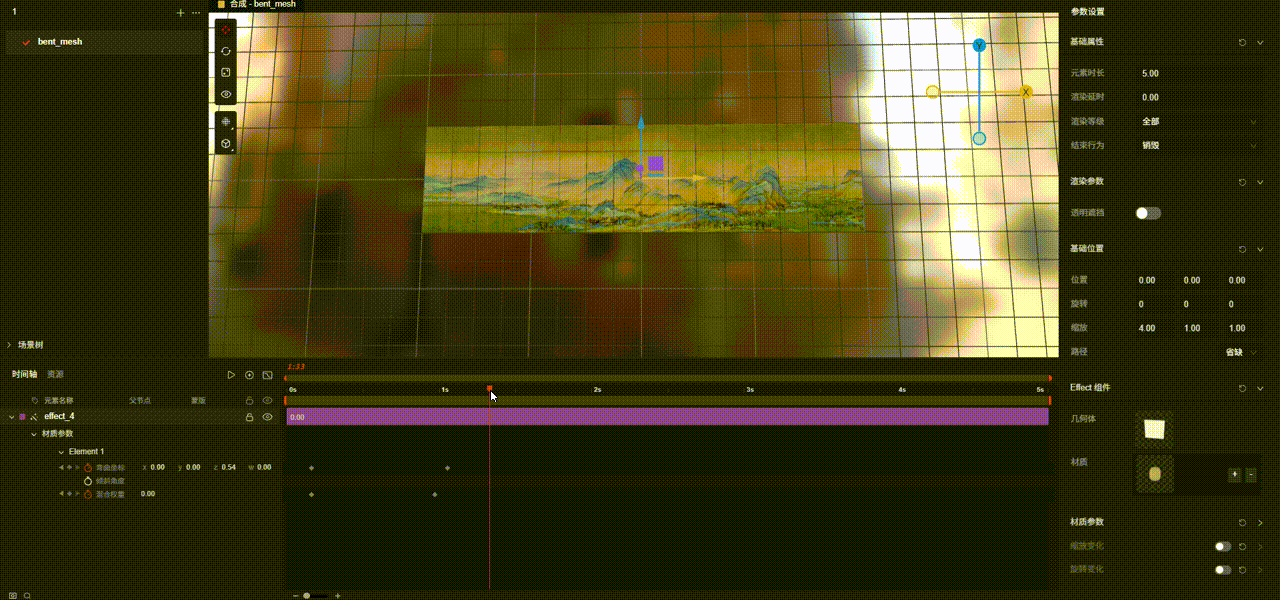Collapse the effect_4 layer row
The width and height of the screenshot is (1280, 600).
point(11,417)
